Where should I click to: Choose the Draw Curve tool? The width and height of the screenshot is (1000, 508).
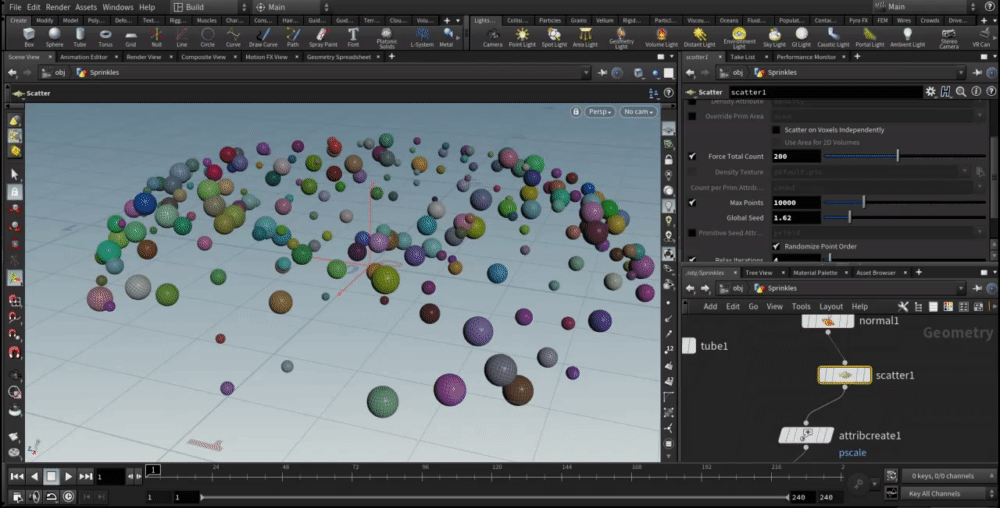click(263, 38)
